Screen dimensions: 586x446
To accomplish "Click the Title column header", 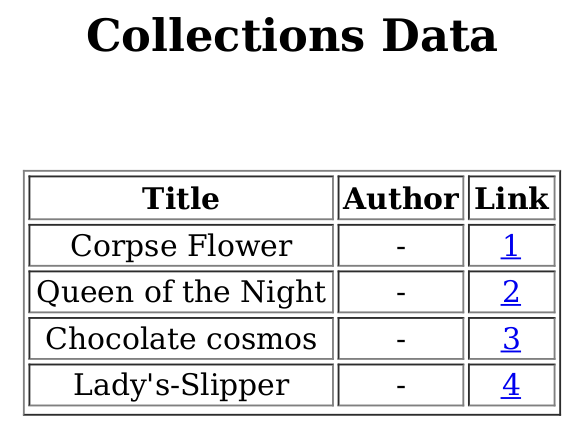I will (181, 198).
